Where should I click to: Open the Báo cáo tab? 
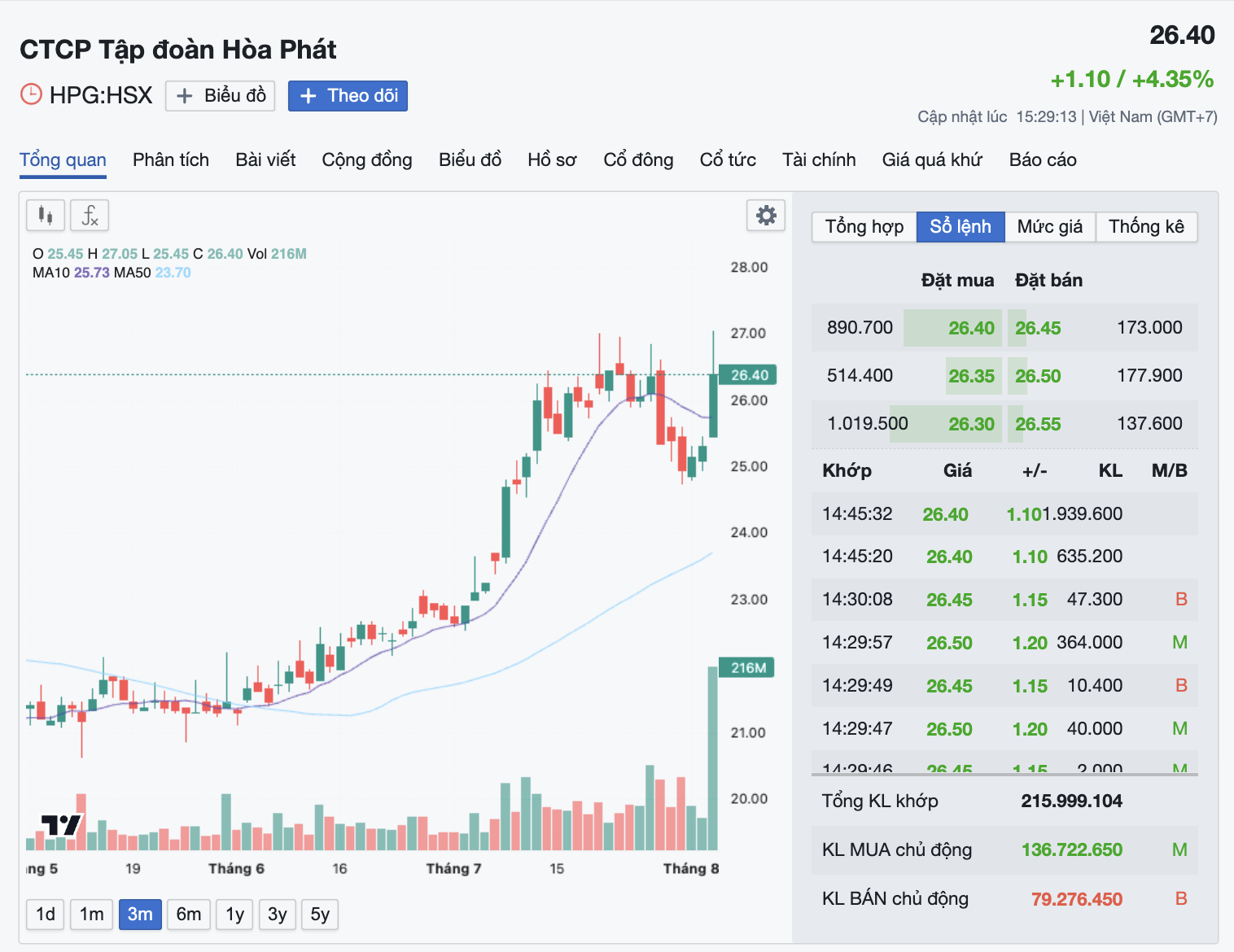1043,160
